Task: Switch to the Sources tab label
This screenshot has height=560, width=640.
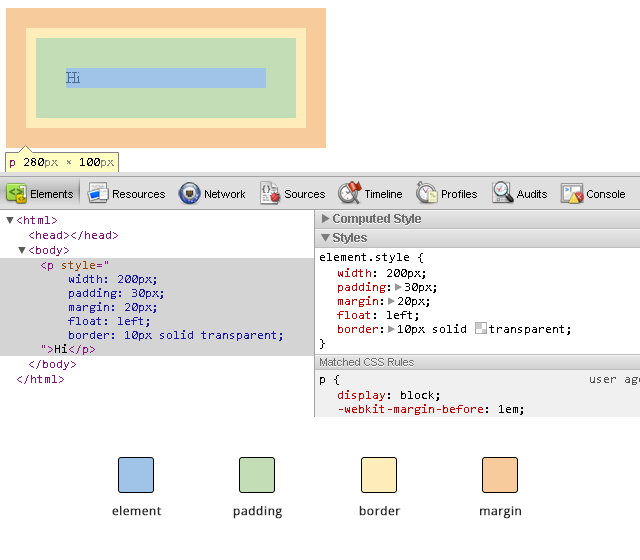Action: [x=305, y=194]
